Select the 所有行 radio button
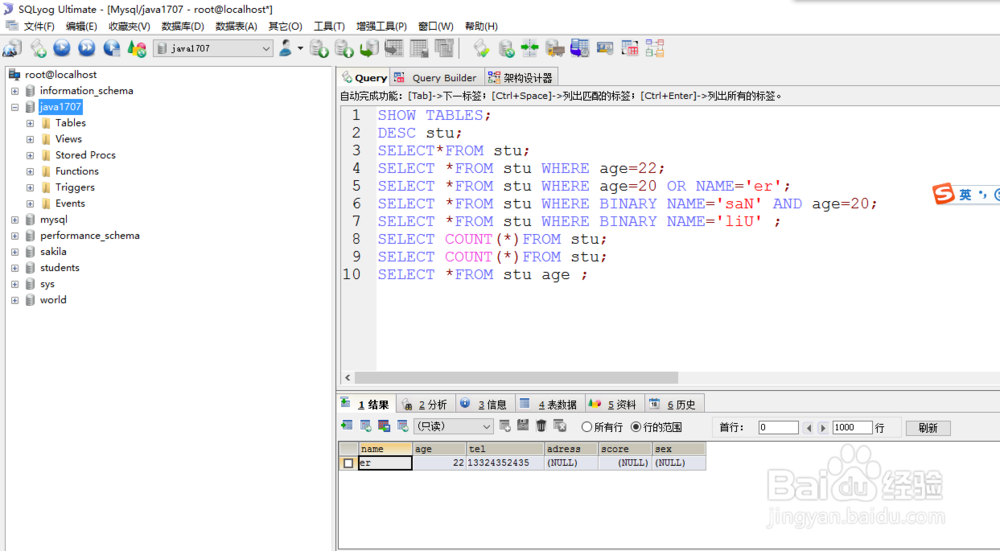The width and height of the screenshot is (1000, 551). [x=587, y=427]
